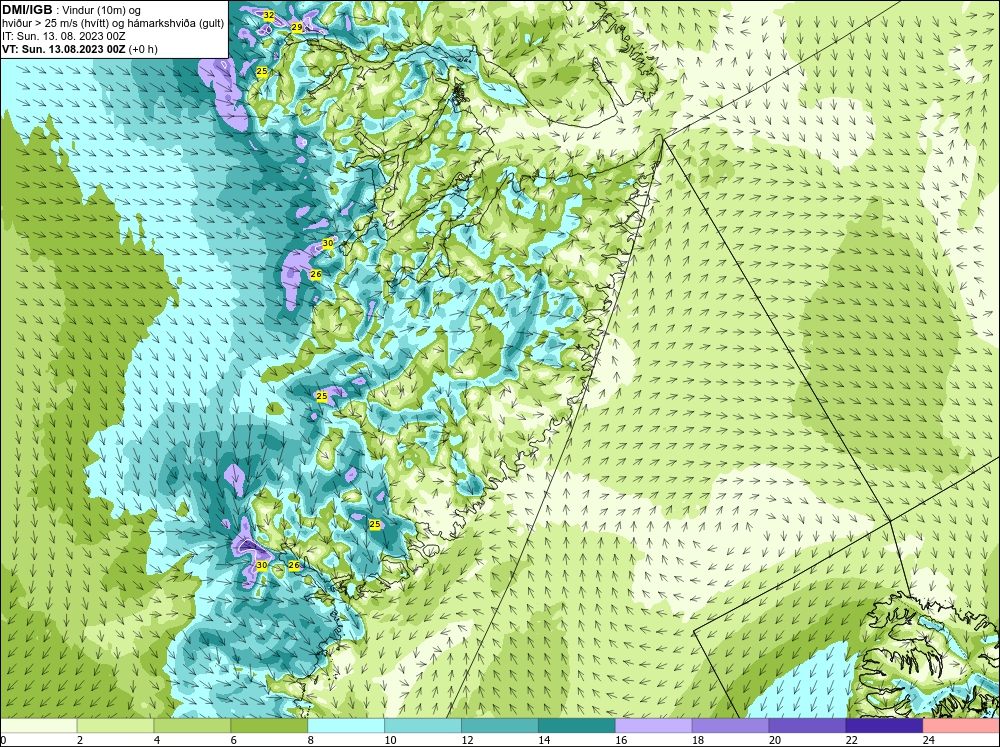Click the dark teal 14–16 m/s legend swatch
The width and height of the screenshot is (1000, 747).
[x=577, y=726]
